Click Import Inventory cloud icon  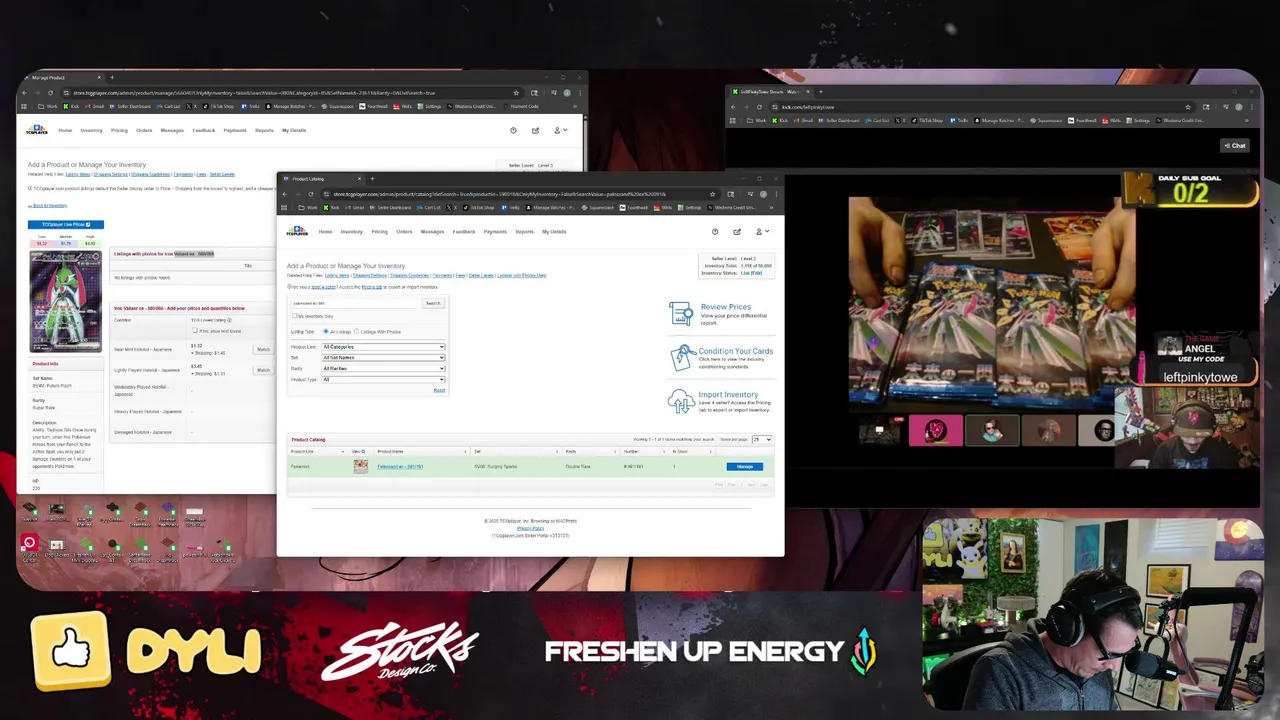coord(681,401)
